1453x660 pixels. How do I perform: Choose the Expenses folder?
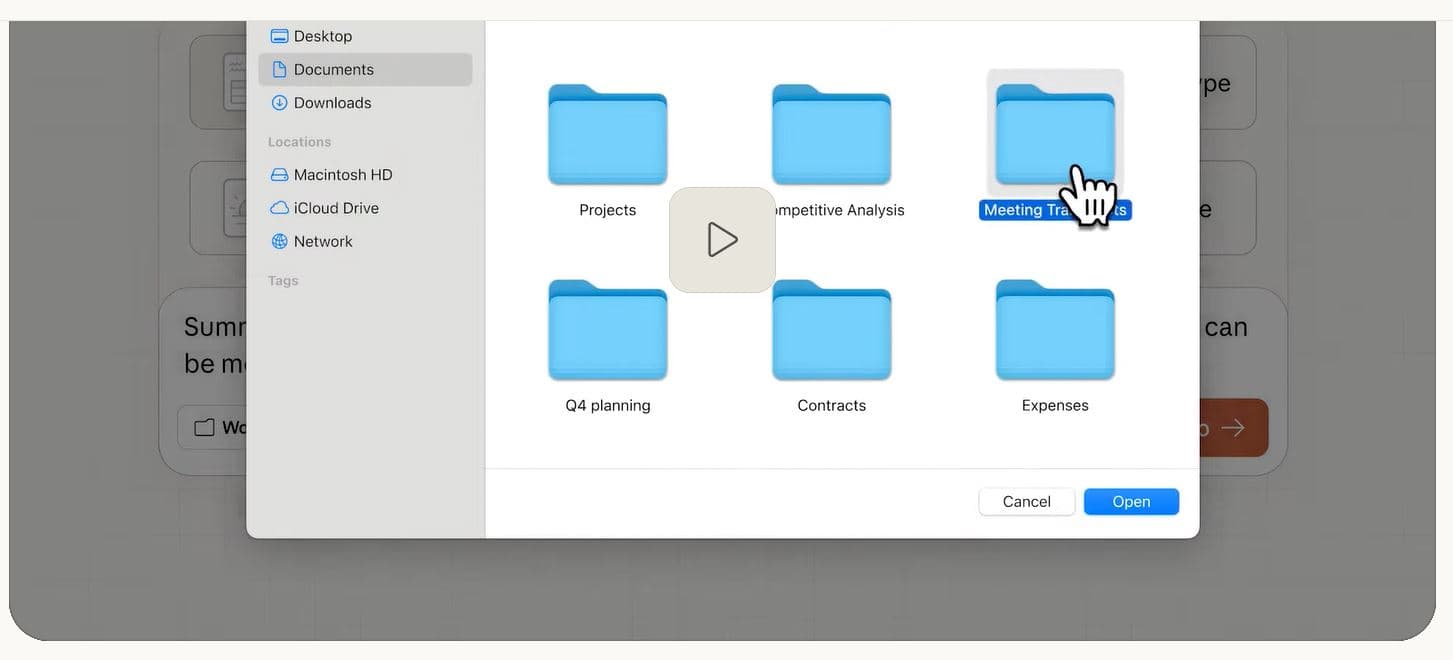(x=1055, y=331)
